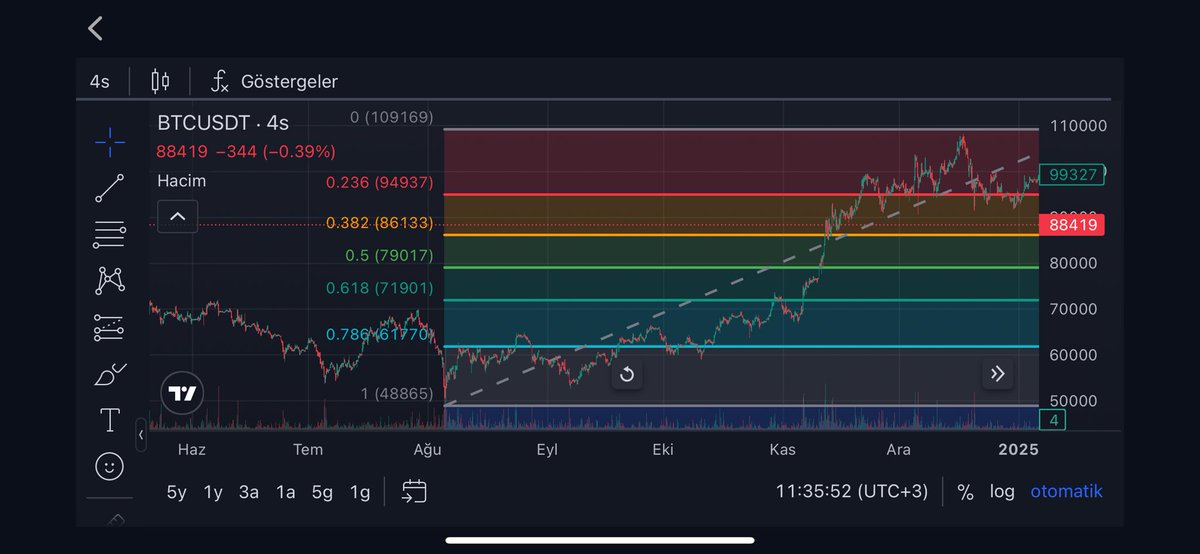Toggle log scale mode
The width and height of the screenshot is (1200, 554).
coord(1002,492)
